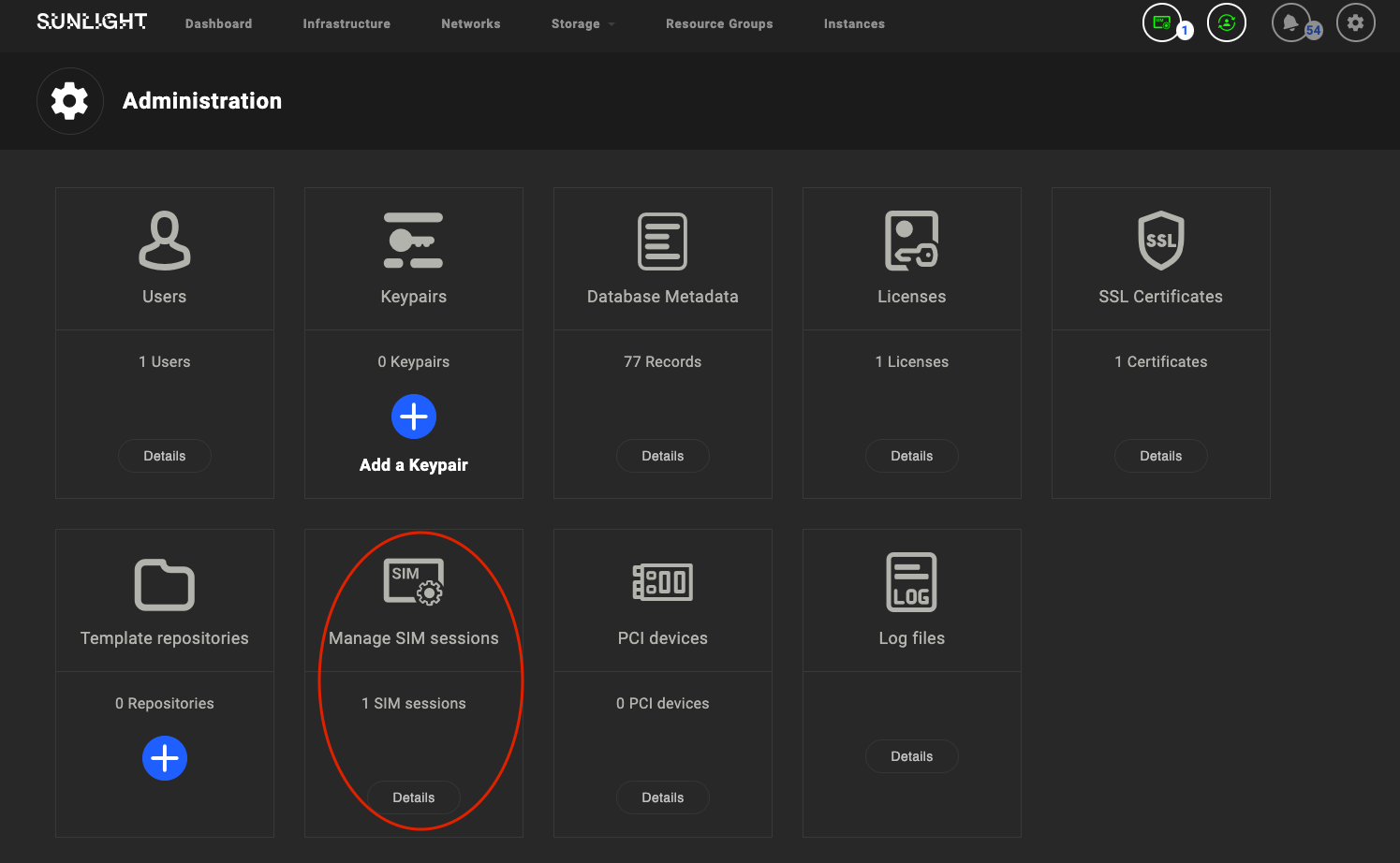Screen dimensions: 1400x863
Task: Click the notification count badge 54
Action: point(1314,31)
